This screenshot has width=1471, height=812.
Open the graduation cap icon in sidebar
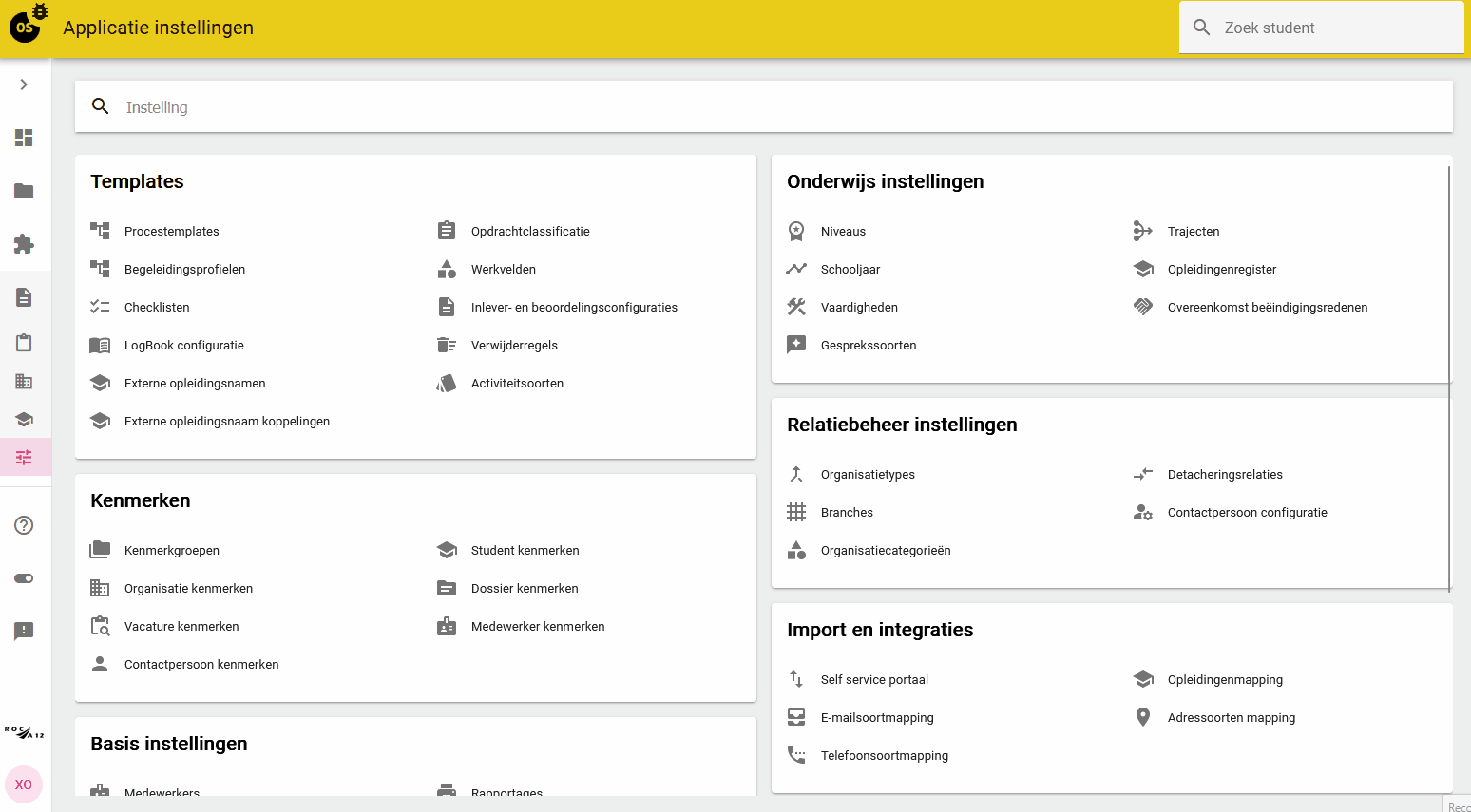tap(24, 419)
